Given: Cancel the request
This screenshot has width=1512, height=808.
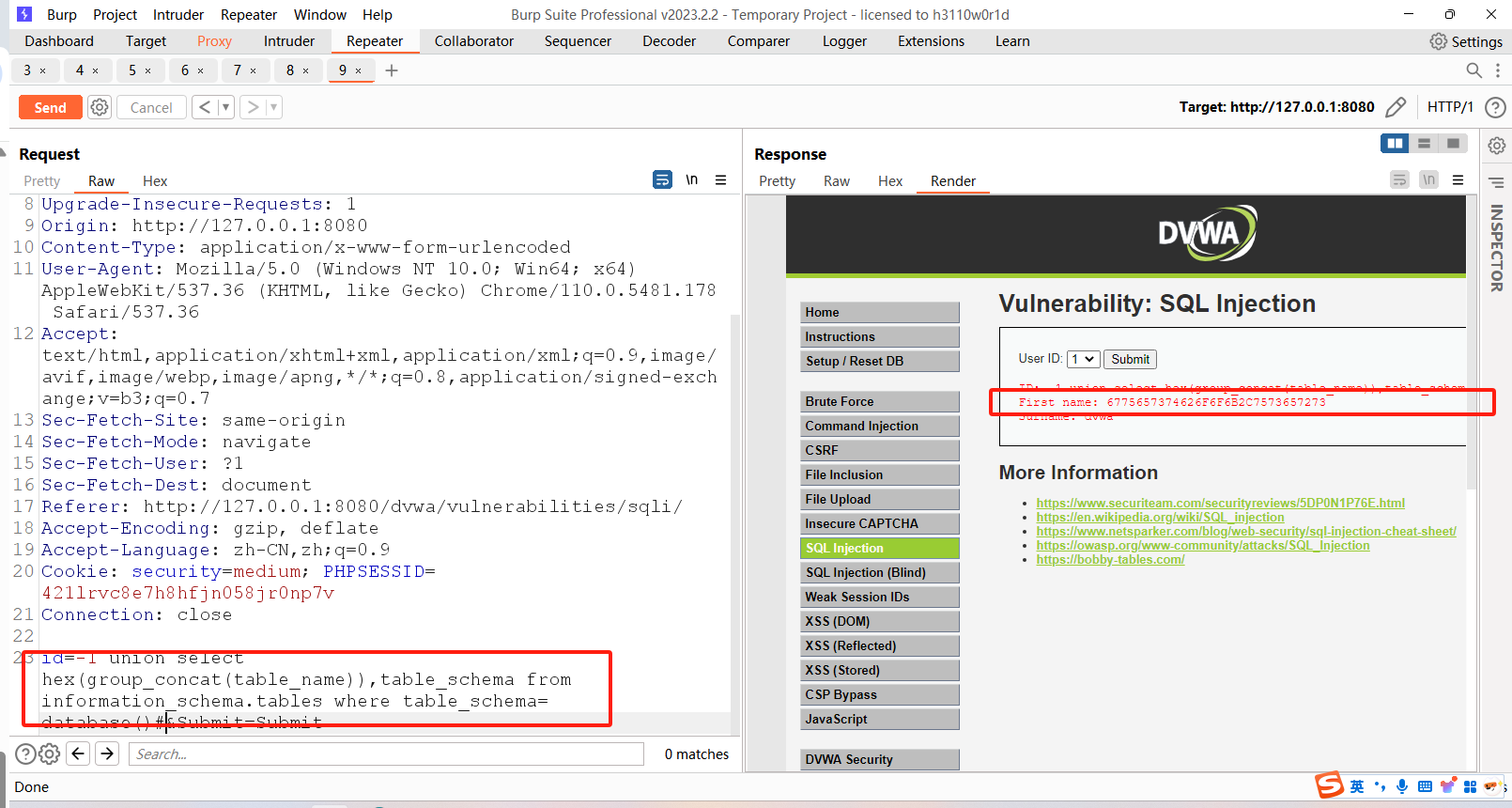Looking at the screenshot, I should point(151,107).
